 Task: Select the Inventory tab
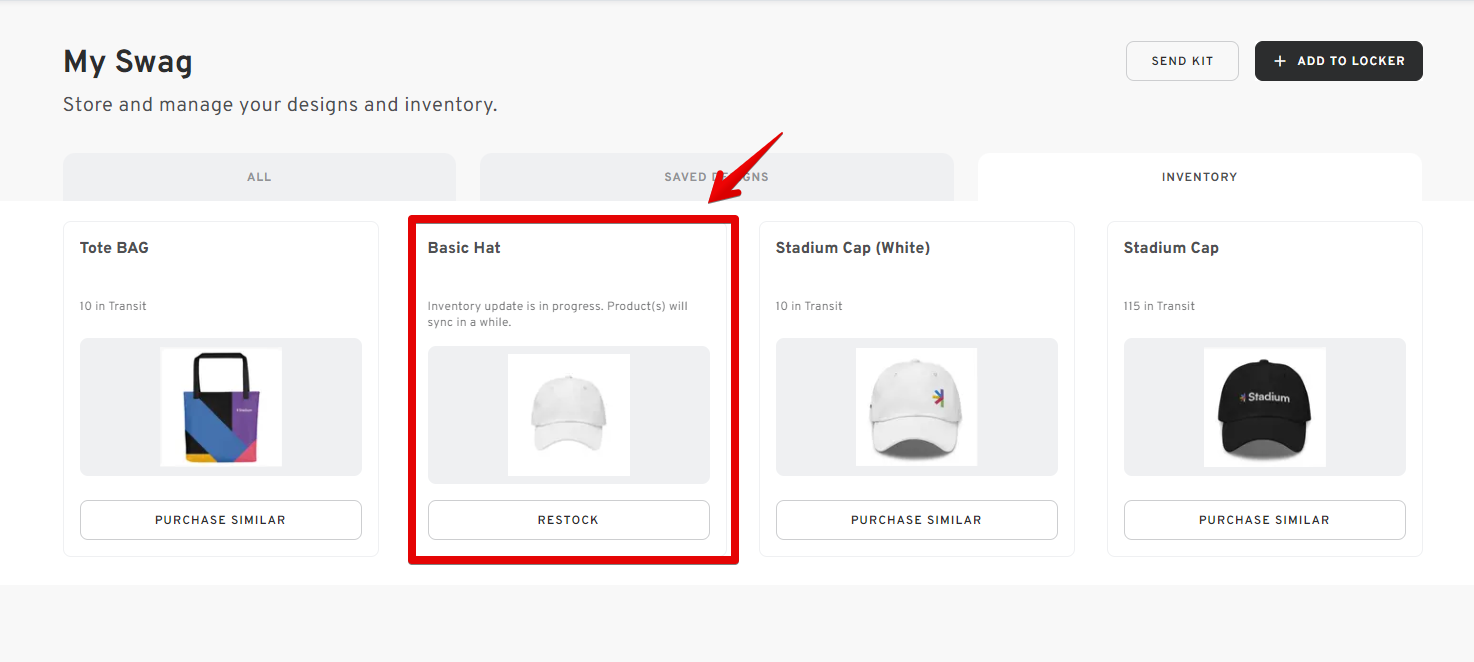click(x=1199, y=176)
